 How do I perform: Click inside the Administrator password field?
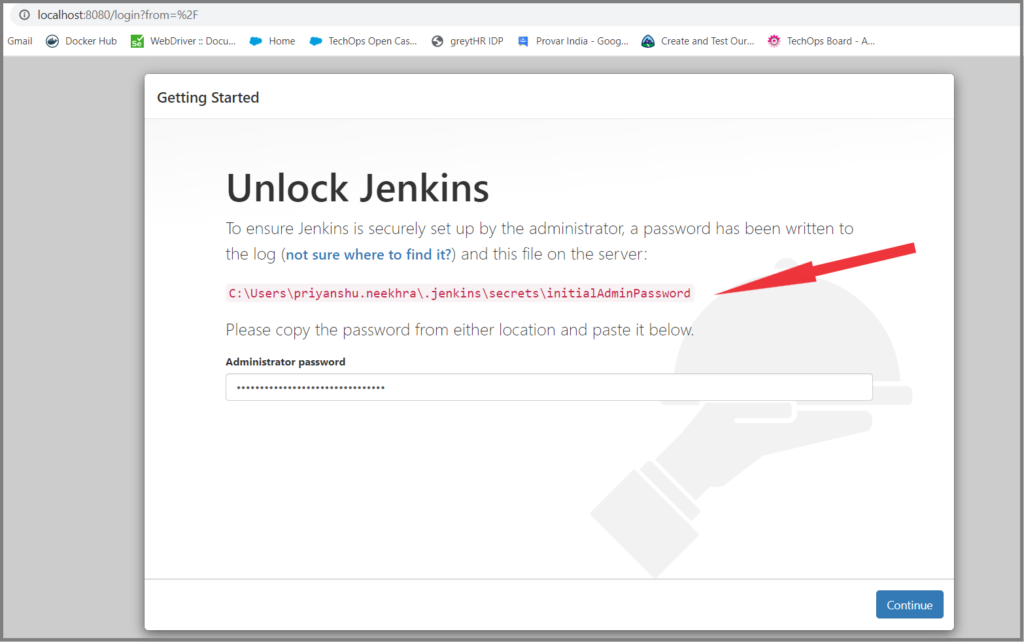tap(548, 387)
